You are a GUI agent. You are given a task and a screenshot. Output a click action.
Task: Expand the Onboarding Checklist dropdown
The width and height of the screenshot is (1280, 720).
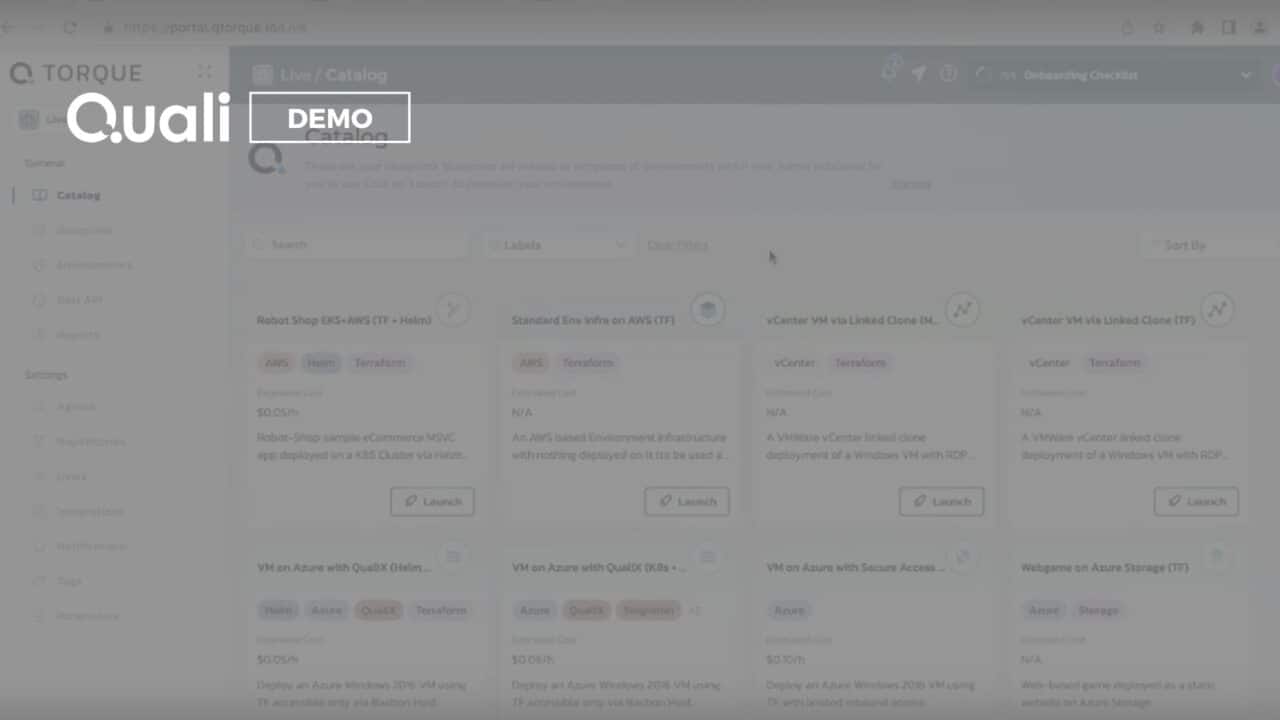point(1246,74)
